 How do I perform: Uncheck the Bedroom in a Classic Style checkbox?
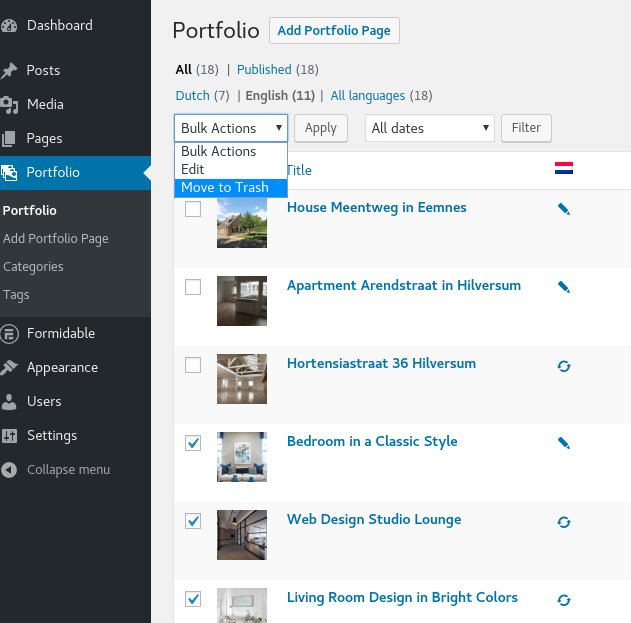(193, 443)
